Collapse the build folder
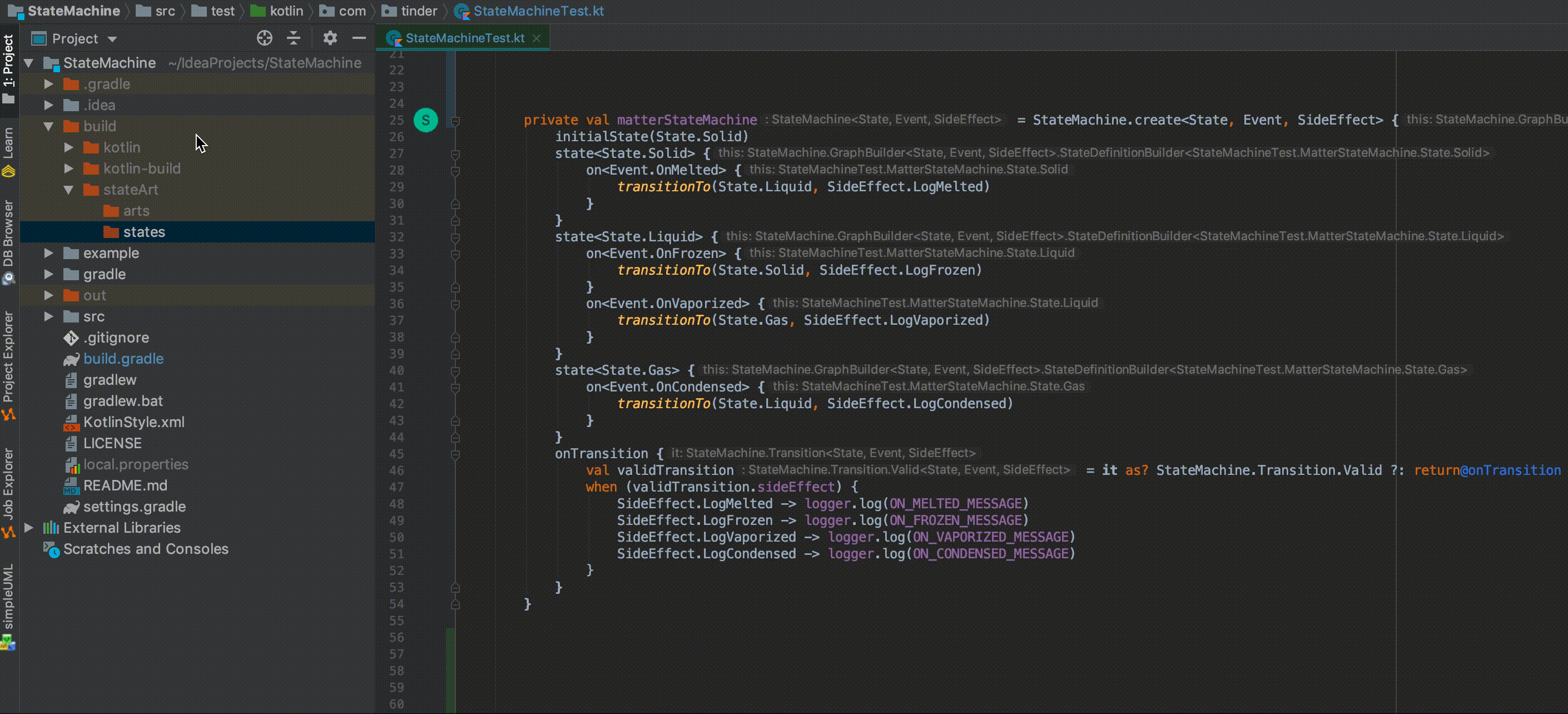Image resolution: width=1568 pixels, height=714 pixels. (x=49, y=127)
